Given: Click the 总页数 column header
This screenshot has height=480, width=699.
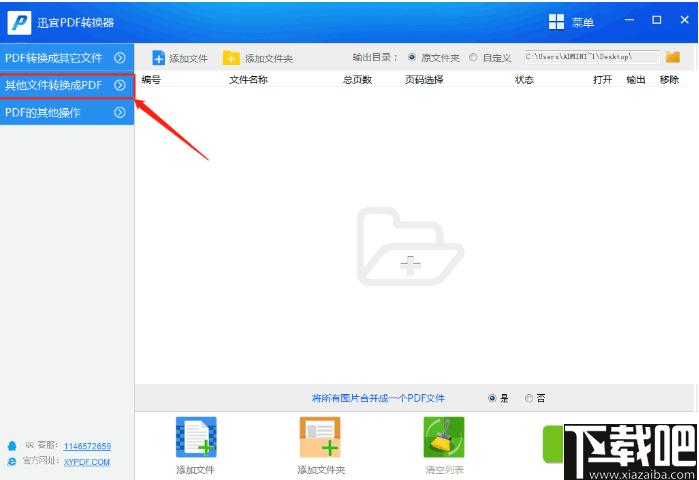Looking at the screenshot, I should click(357, 80).
